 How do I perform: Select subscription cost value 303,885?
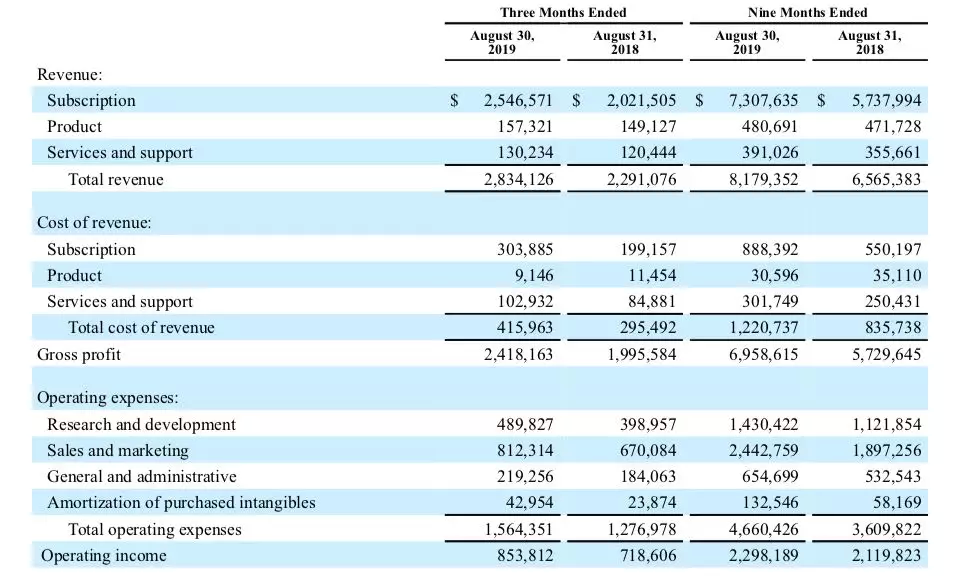[525, 250]
